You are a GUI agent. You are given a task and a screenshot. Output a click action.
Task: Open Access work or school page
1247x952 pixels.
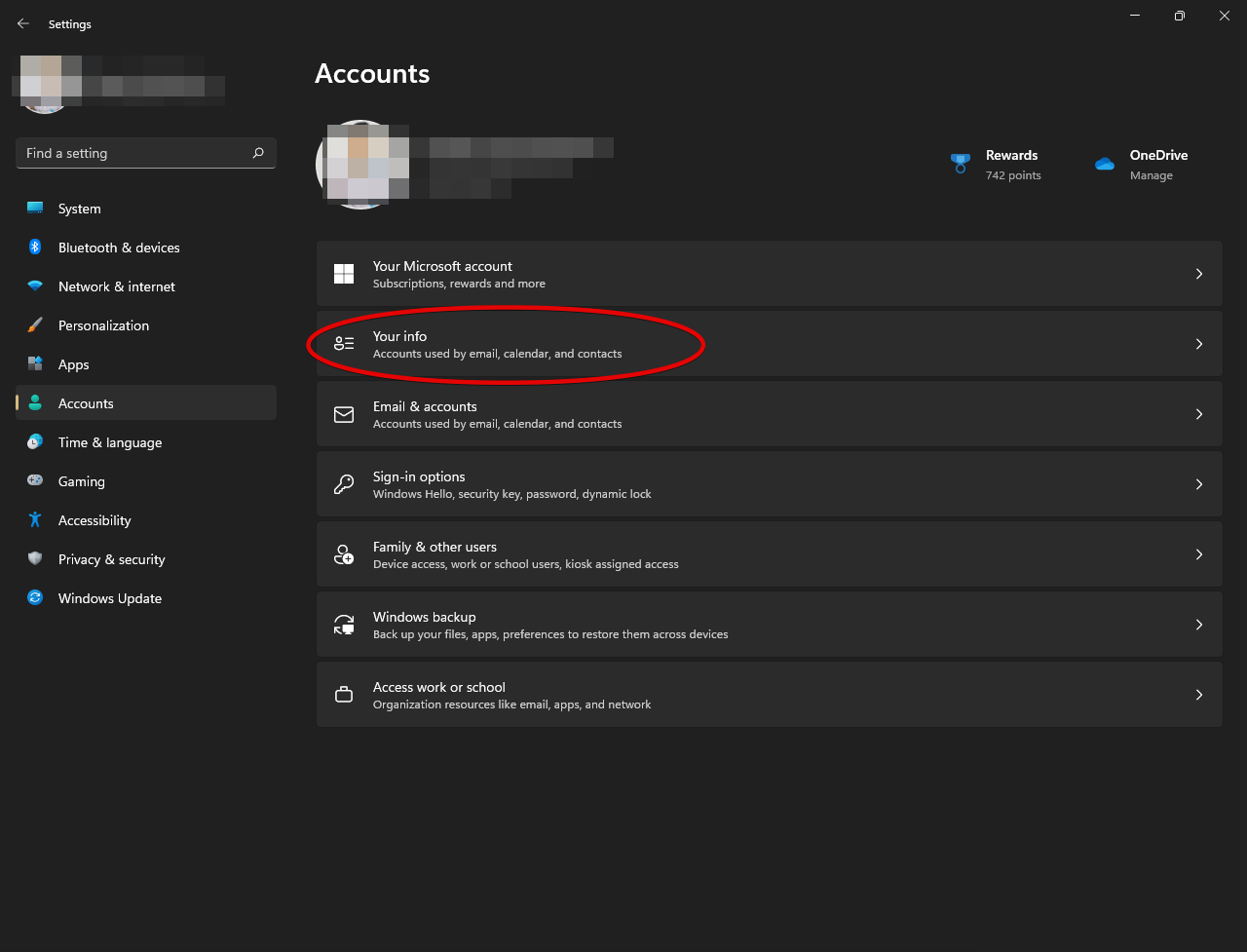point(770,695)
